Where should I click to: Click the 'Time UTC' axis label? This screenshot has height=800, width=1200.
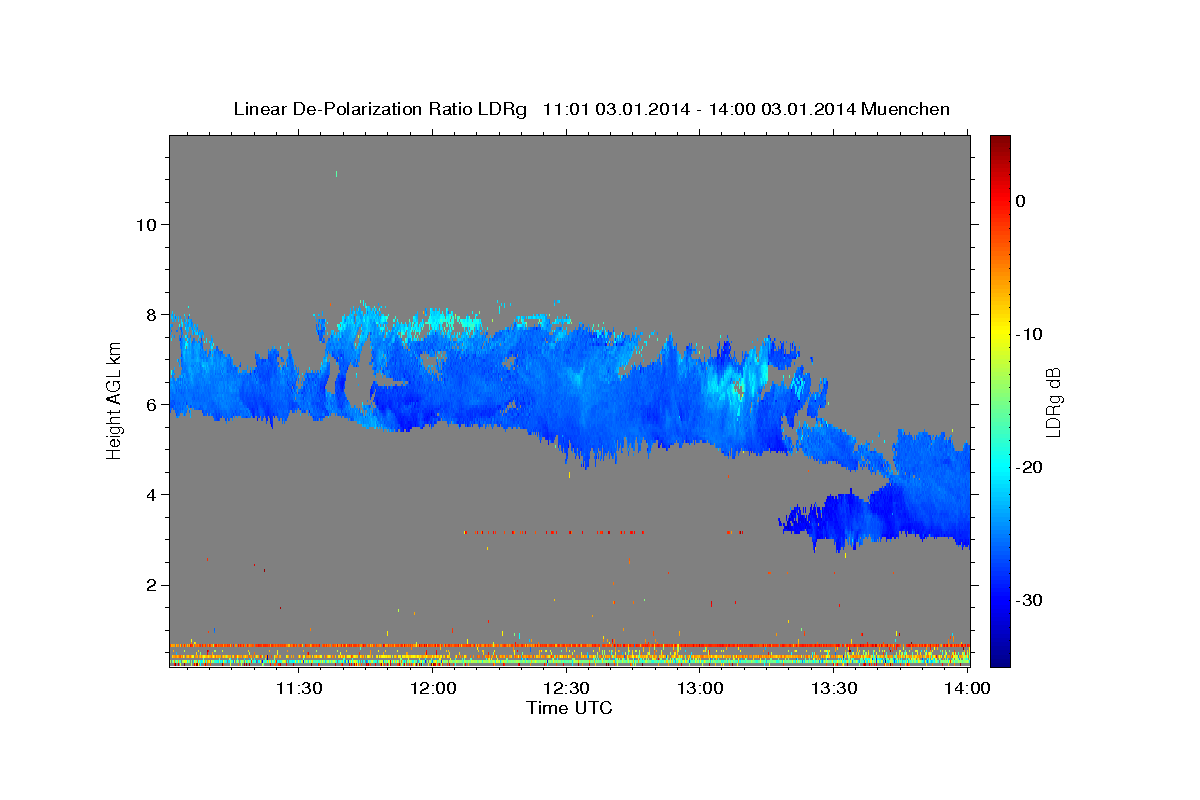569,708
